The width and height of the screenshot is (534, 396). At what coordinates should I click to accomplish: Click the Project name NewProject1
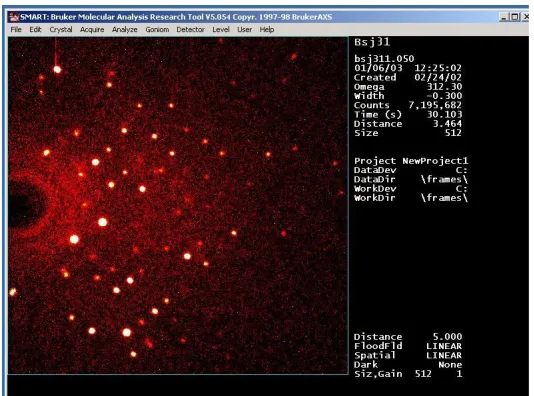435,161
